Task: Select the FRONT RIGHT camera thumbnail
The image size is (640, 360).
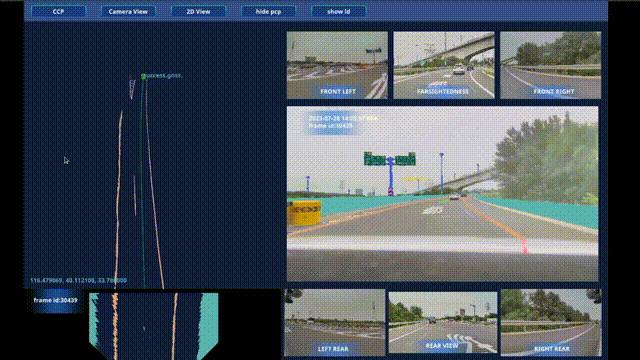Action: click(551, 65)
